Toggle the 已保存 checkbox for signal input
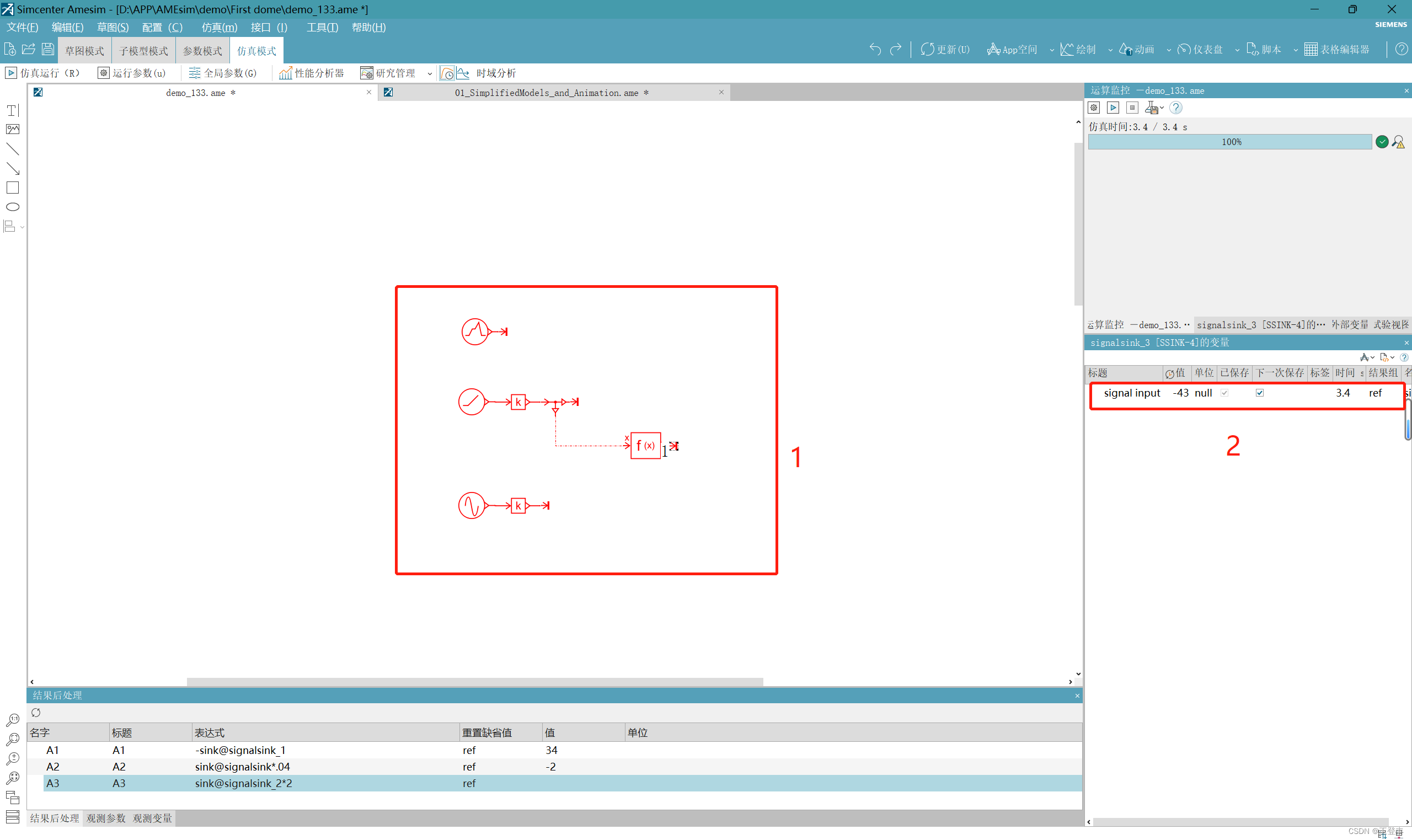1412x840 pixels. (x=1224, y=393)
